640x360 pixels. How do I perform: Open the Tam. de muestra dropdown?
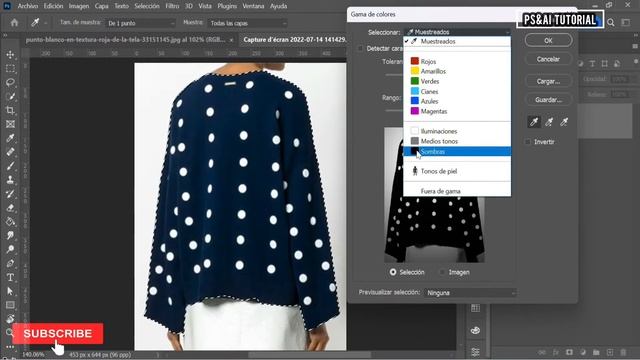coord(140,23)
